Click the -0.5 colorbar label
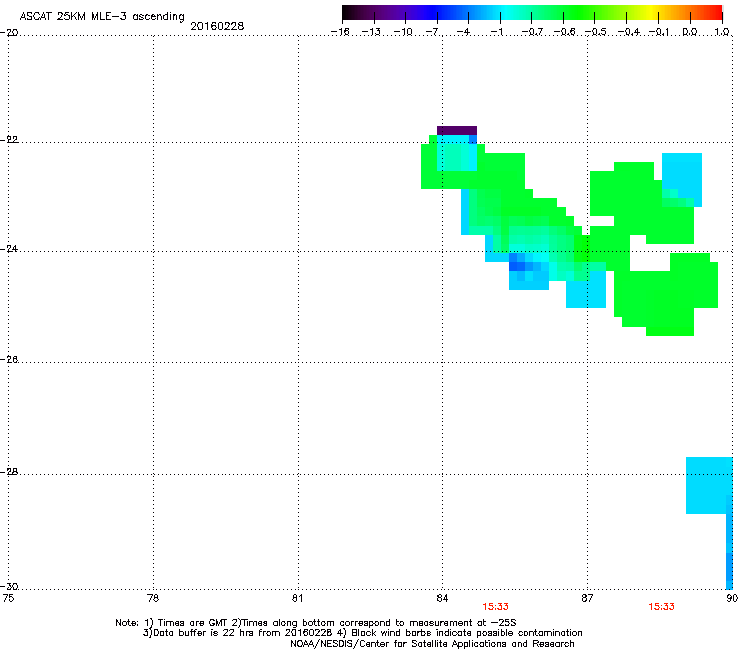The height and width of the screenshot is (650, 740). coord(596,32)
